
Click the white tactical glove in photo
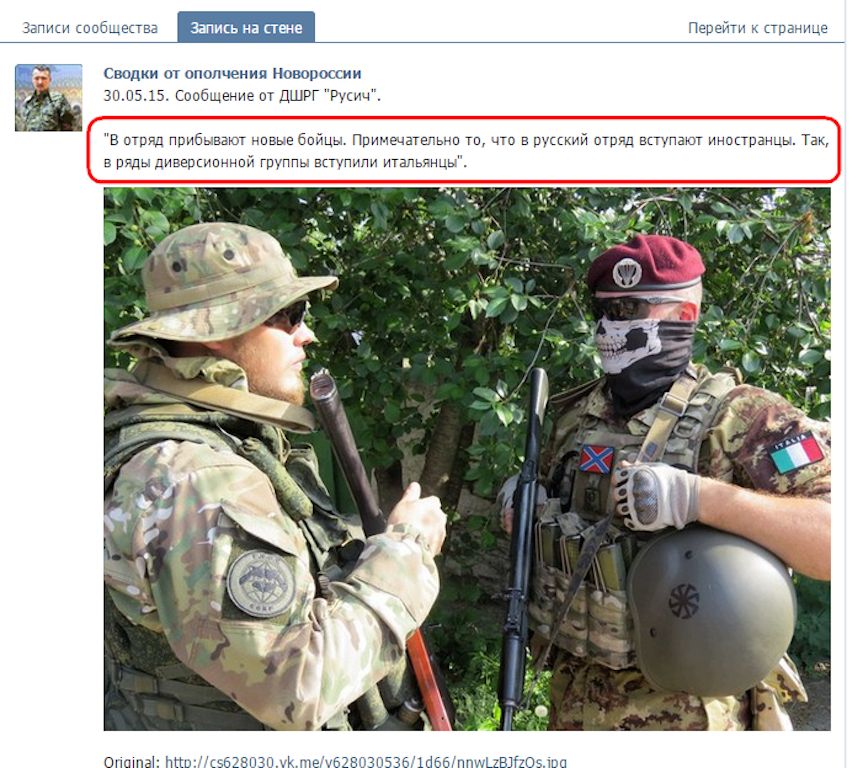click(x=656, y=495)
